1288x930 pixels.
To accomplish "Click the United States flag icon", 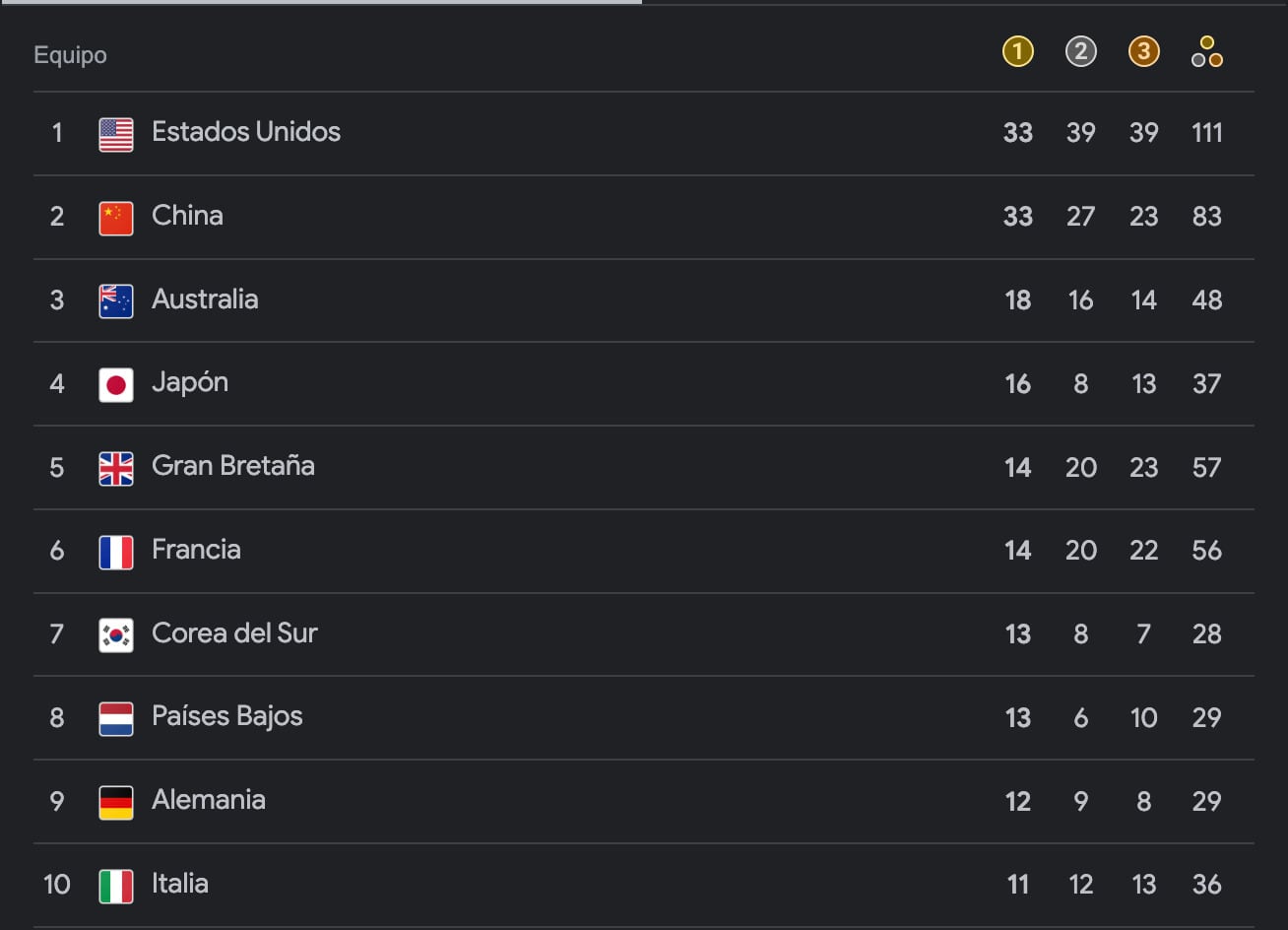I will (x=116, y=134).
